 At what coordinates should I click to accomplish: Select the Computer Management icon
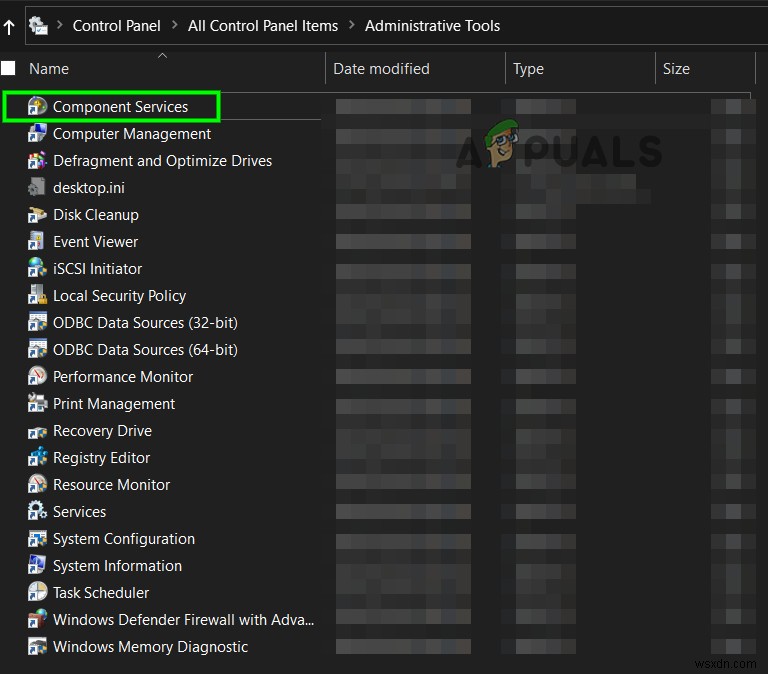tap(37, 133)
